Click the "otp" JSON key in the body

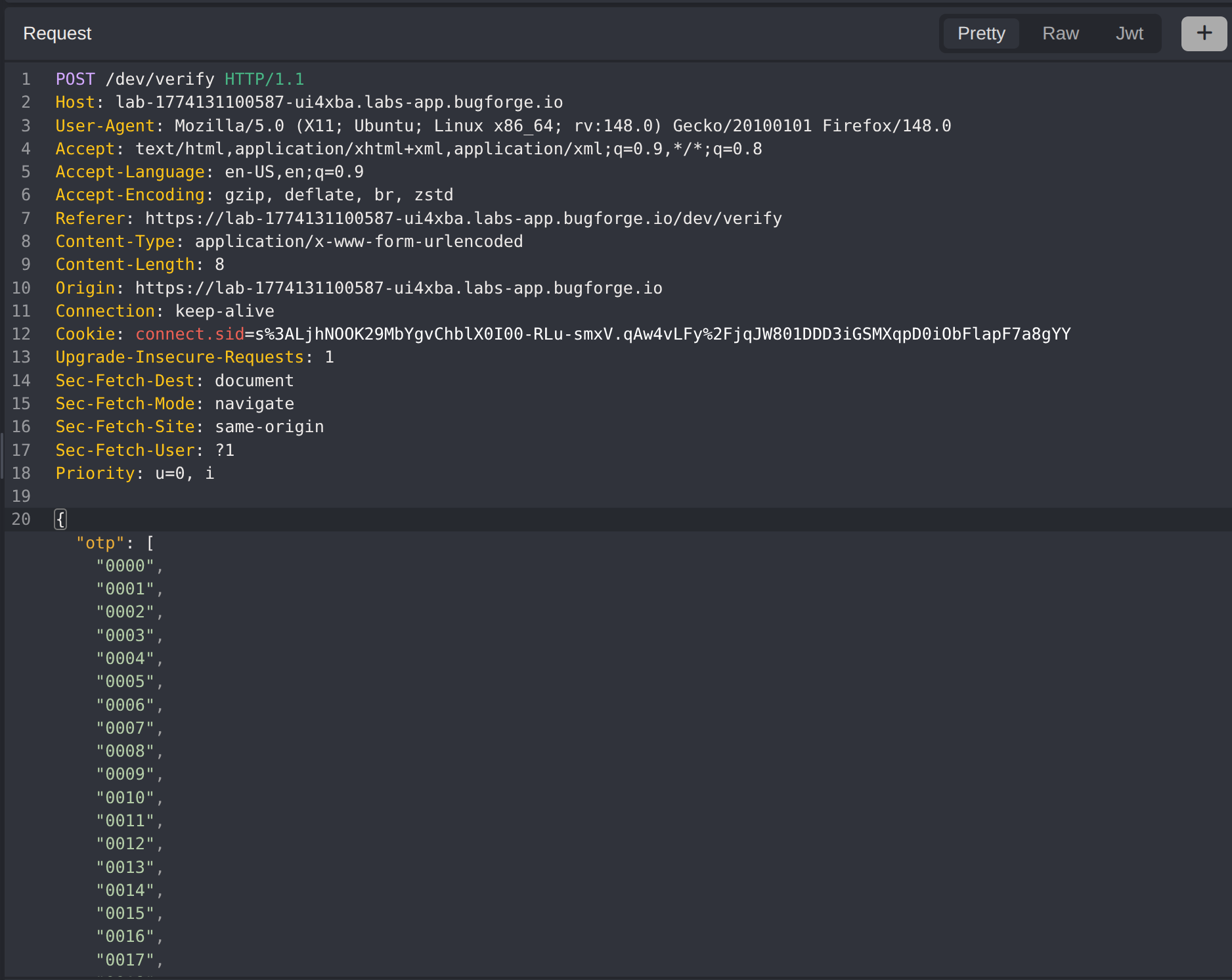pos(100,543)
